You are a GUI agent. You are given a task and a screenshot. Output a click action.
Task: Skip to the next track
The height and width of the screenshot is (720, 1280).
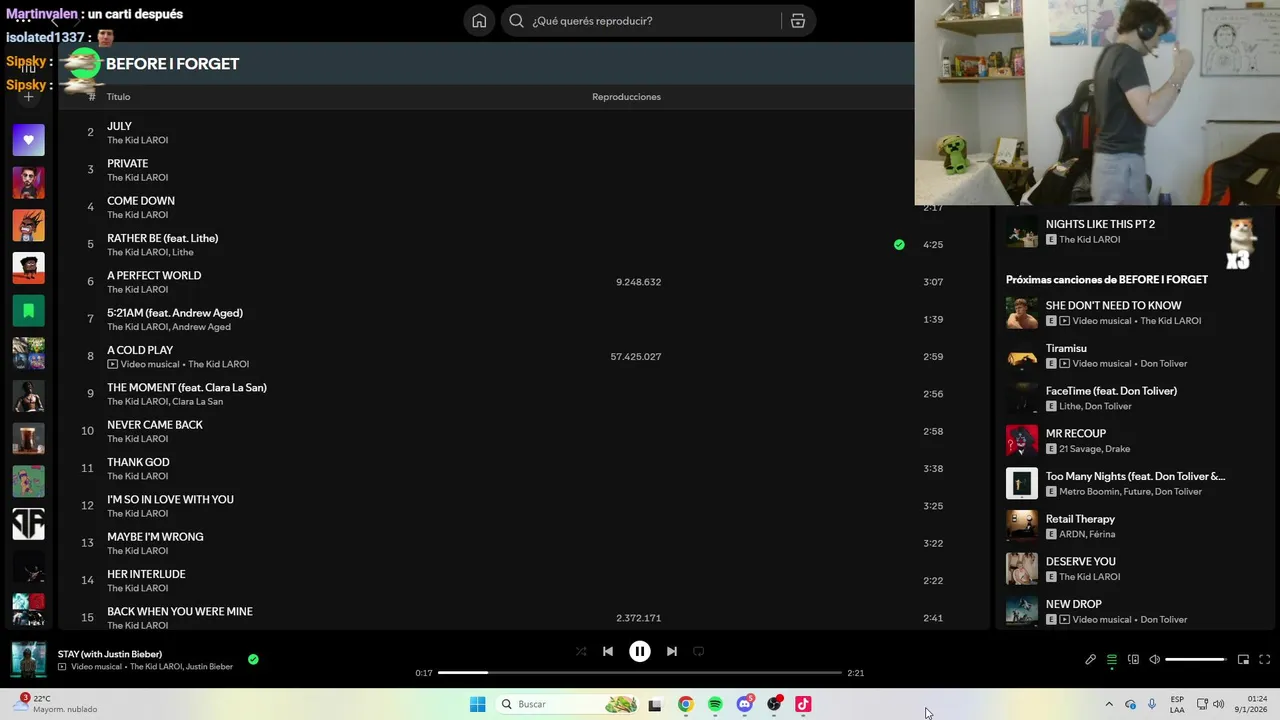coord(672,651)
